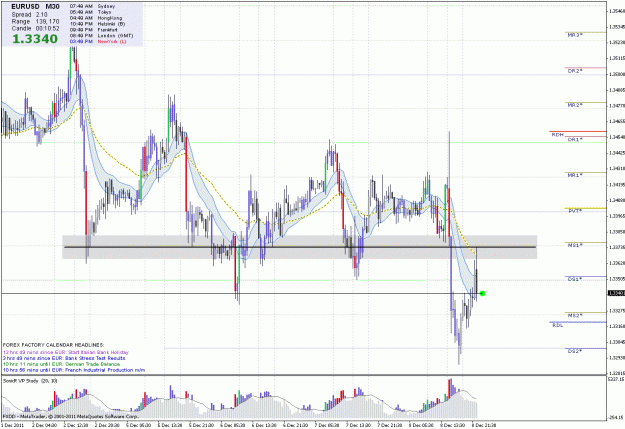Screen dimensions: 625x429
Task: Select the MS2 support level label
Action: (575, 315)
